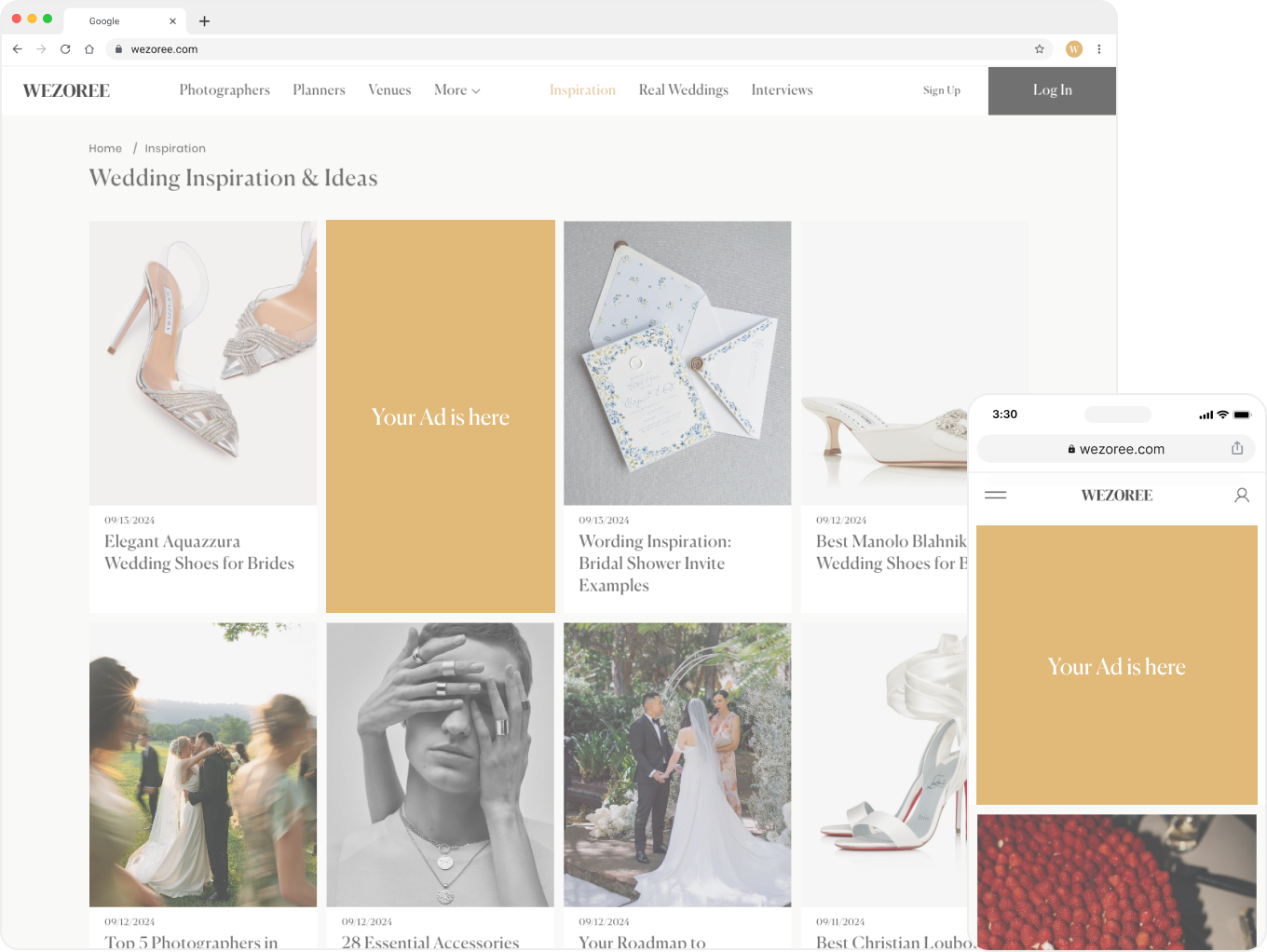1267x952 pixels.
Task: Click the Home breadcrumb link
Action: click(x=105, y=148)
